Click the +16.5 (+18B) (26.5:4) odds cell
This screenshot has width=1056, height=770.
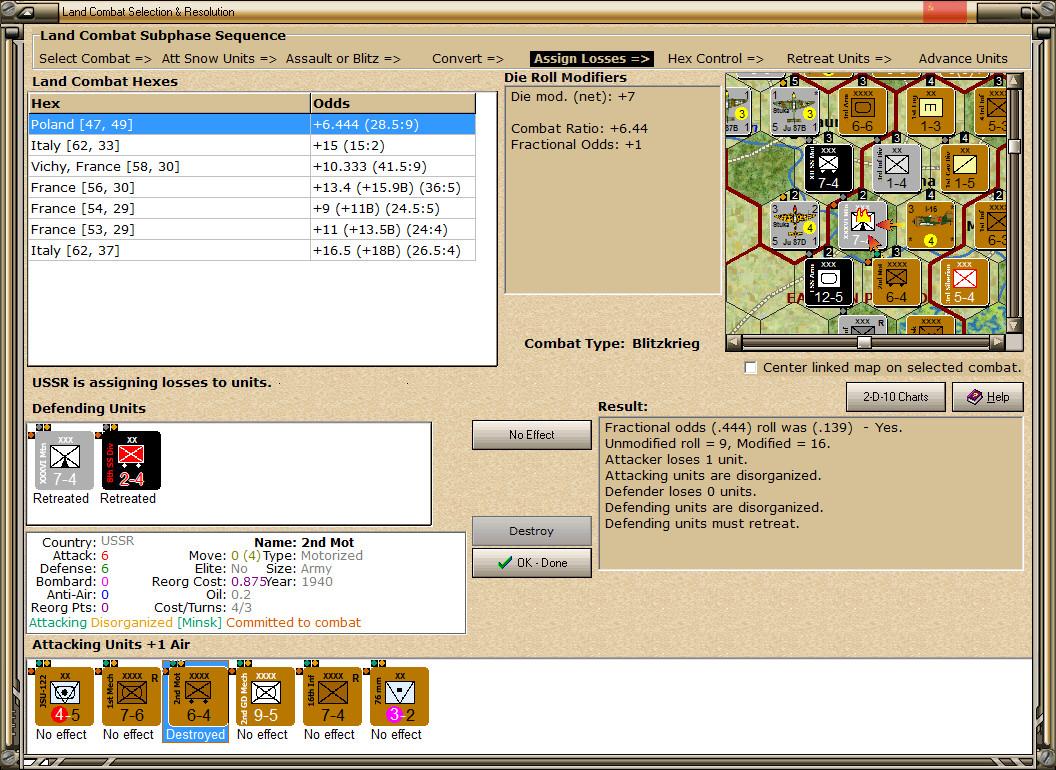tap(393, 251)
